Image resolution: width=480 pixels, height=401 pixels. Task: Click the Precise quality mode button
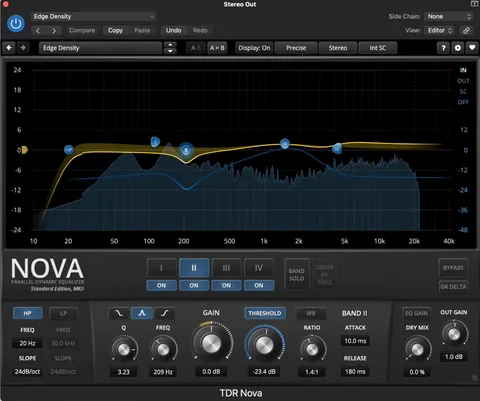296,48
